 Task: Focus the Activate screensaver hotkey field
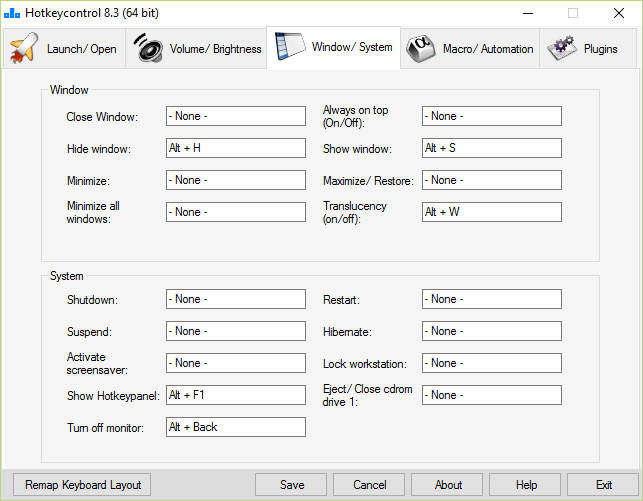[236, 363]
